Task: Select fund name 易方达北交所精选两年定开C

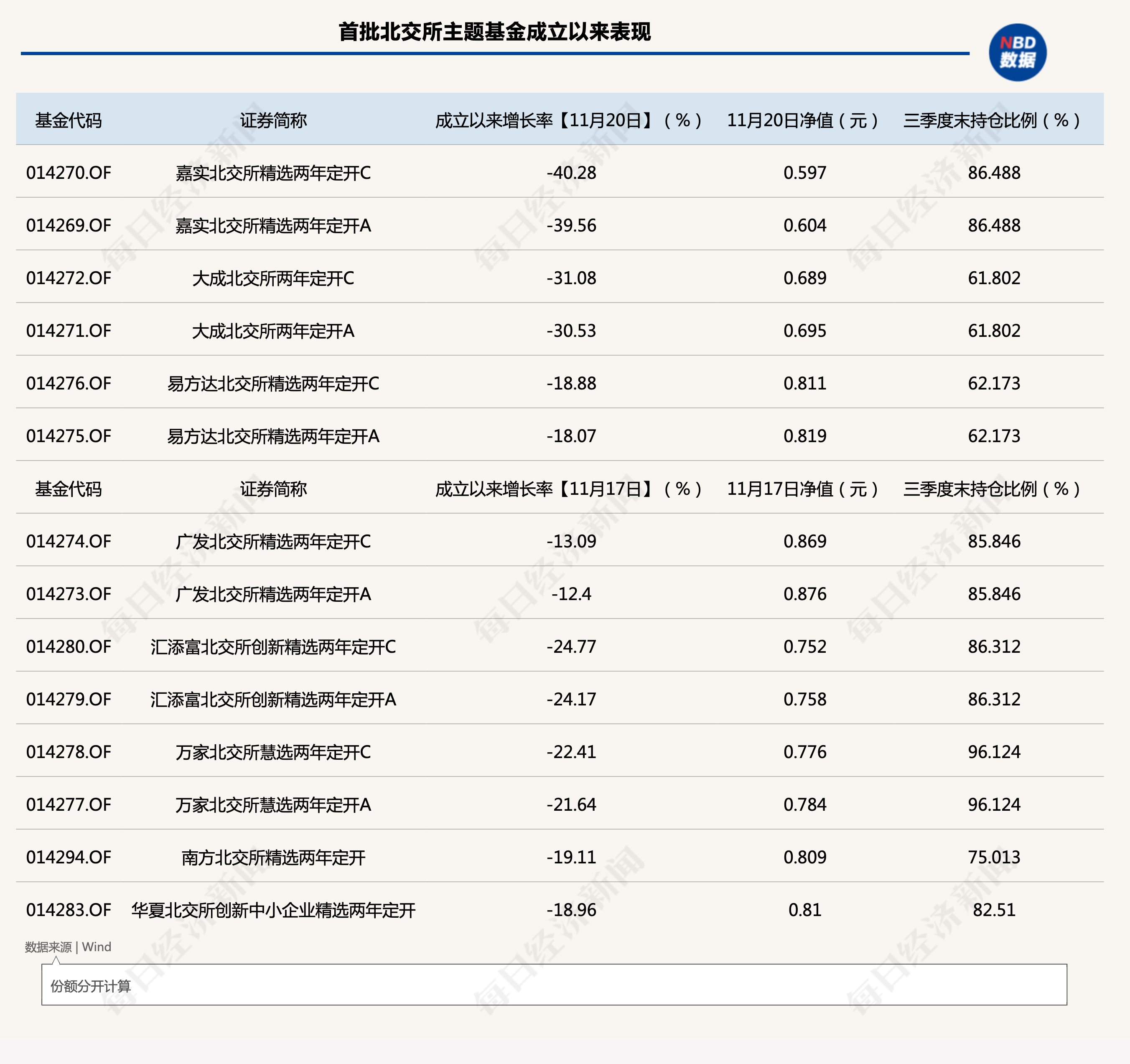Action: coord(273,384)
